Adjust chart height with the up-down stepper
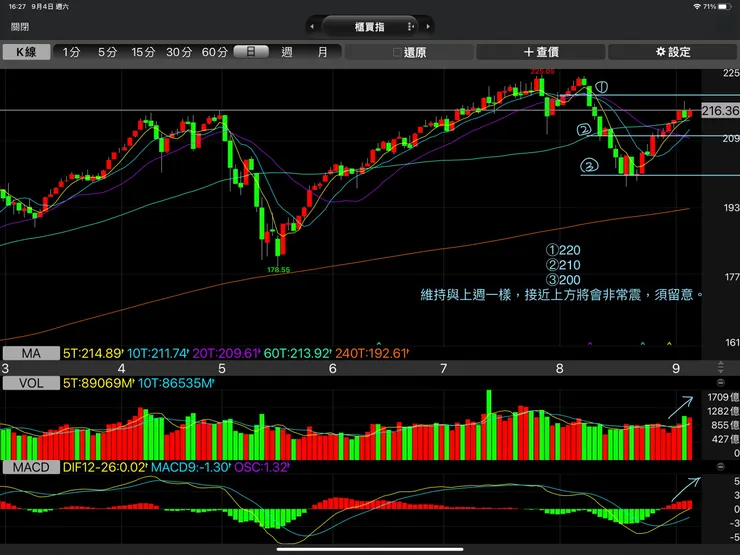The width and height of the screenshot is (740, 555). 721,367
